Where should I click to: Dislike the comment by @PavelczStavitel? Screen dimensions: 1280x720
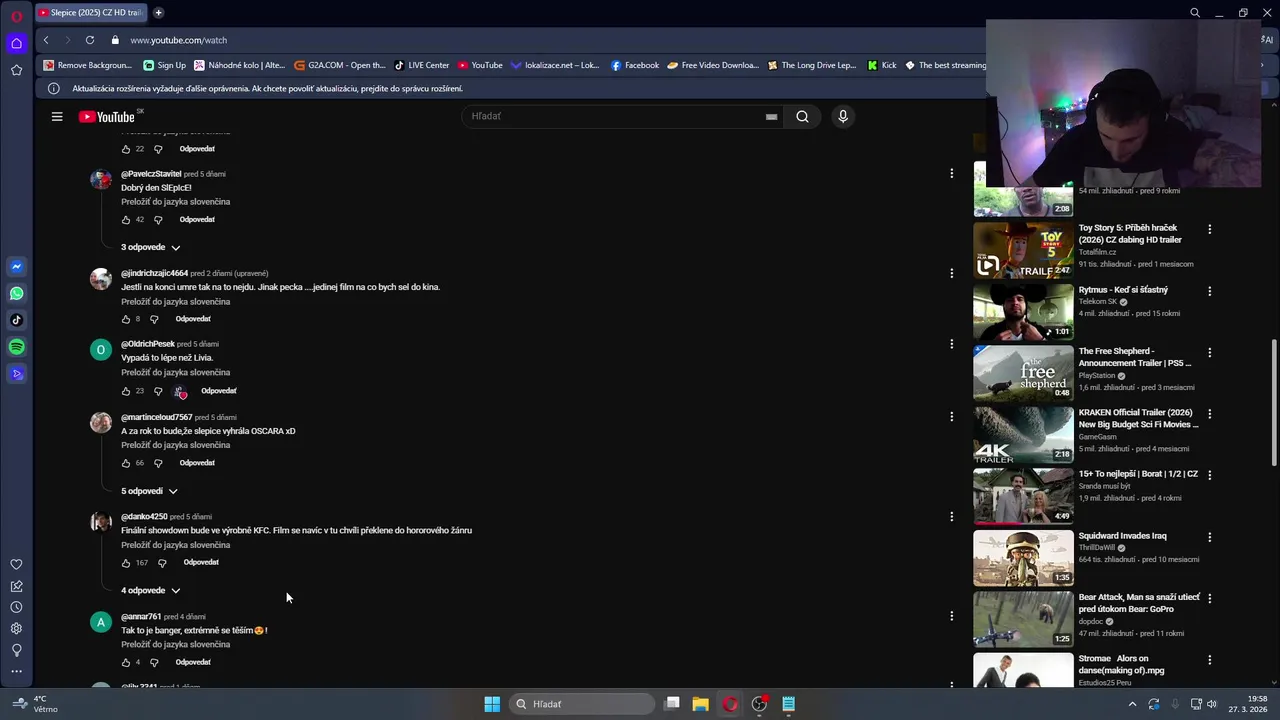[x=158, y=219]
